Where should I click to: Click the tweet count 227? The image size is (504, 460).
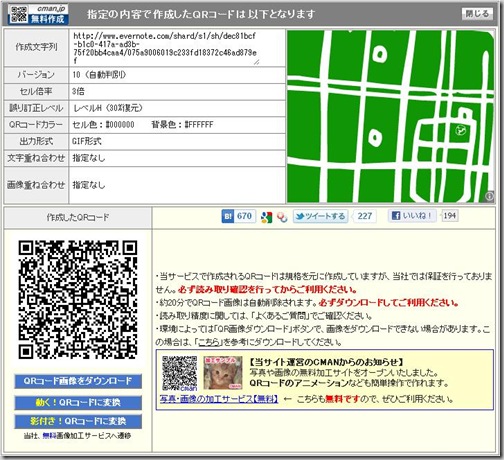(x=364, y=216)
